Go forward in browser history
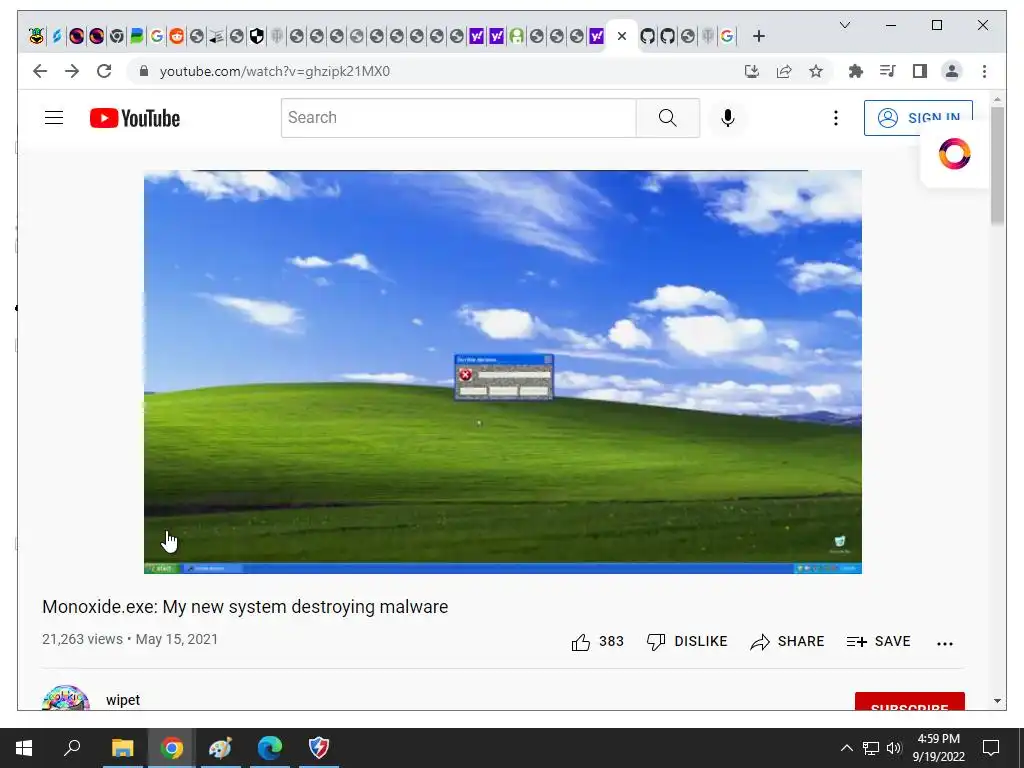Image resolution: width=1024 pixels, height=768 pixels. [72, 71]
